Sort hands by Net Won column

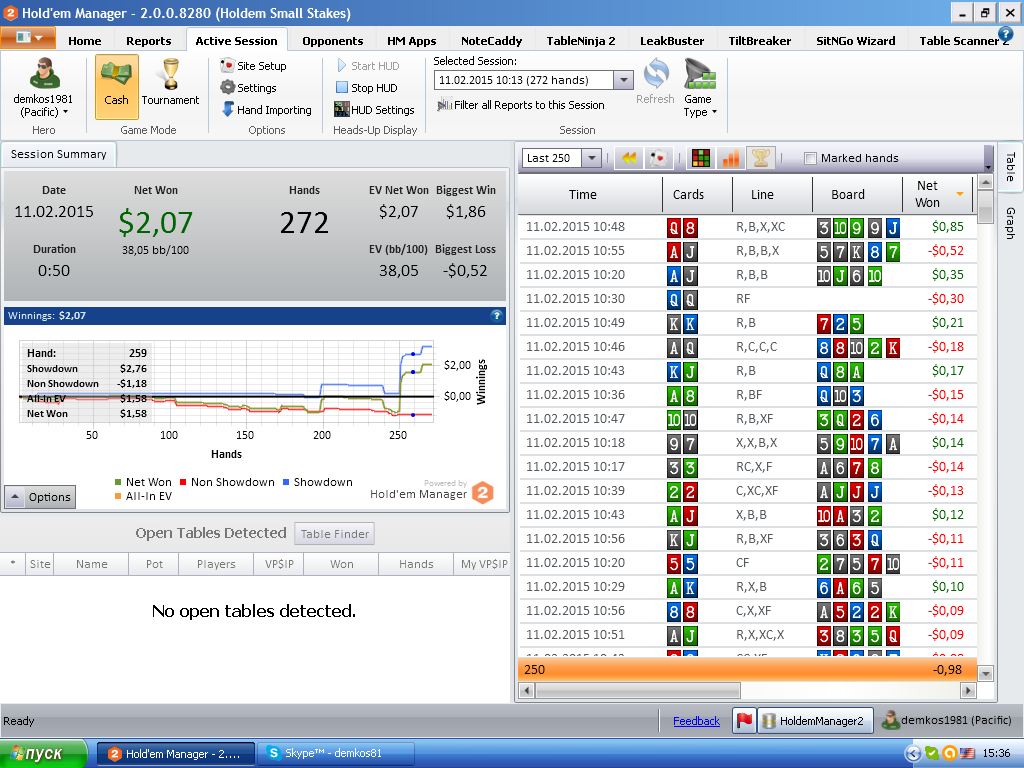[x=938, y=195]
